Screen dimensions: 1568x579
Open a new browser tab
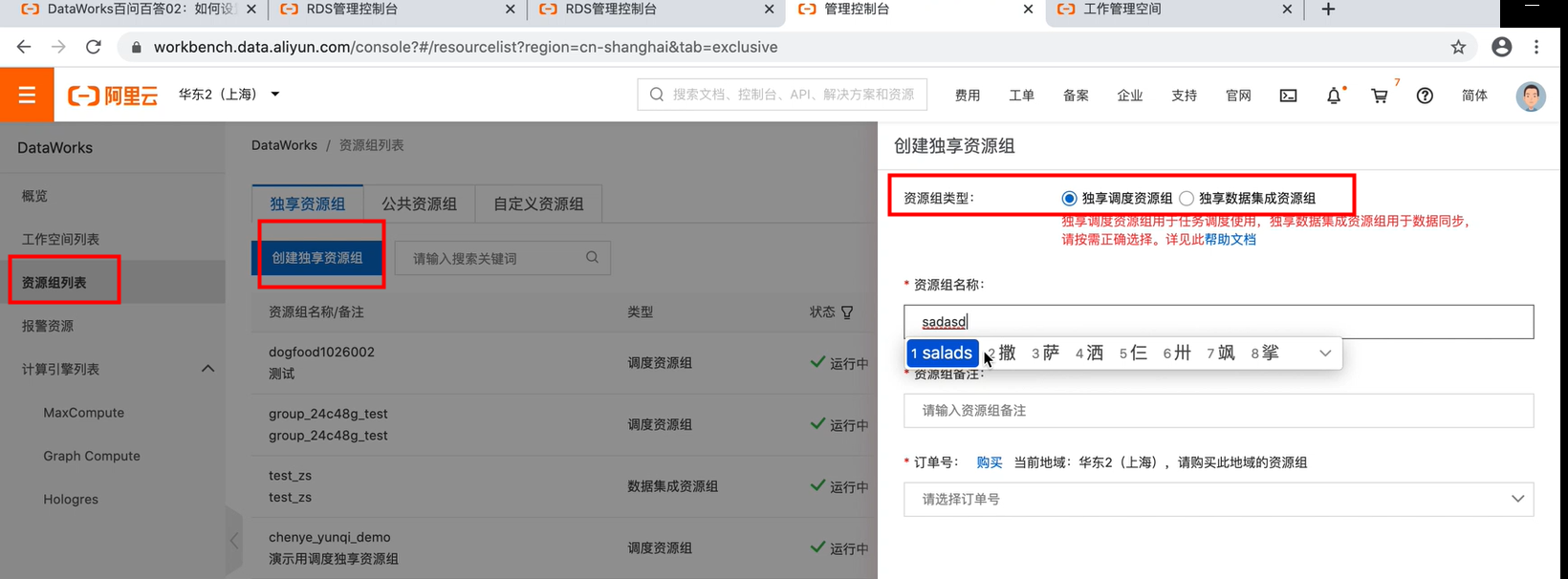[1328, 10]
